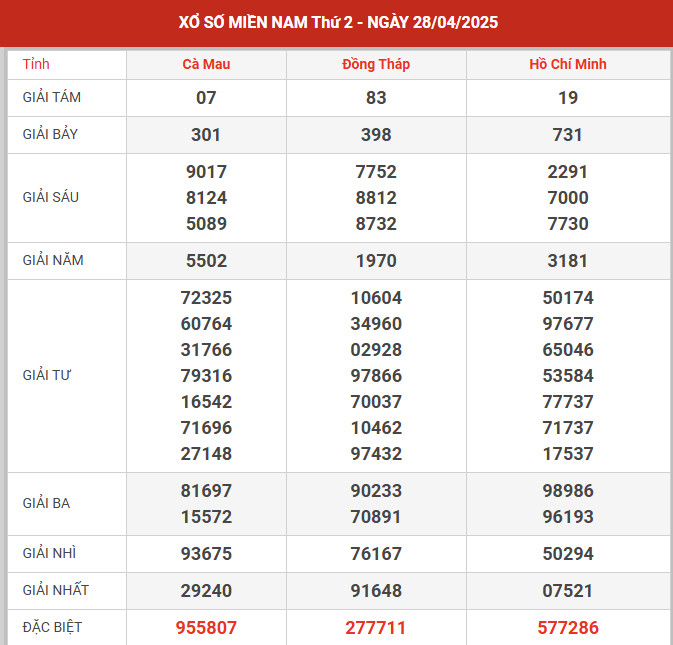This screenshot has height=645, width=673.
Task: Click fourth prize number 31766
Action: click(x=206, y=350)
